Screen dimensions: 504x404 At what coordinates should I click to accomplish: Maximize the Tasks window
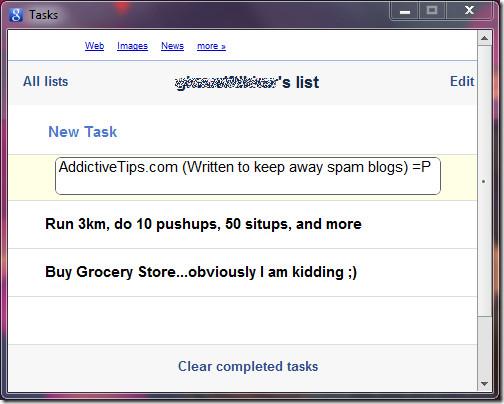432,11
